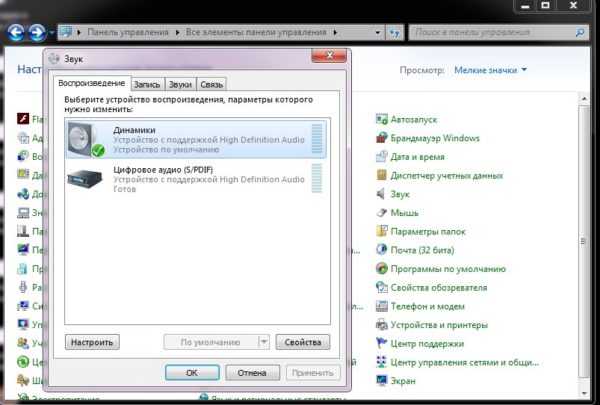
Task: Switch to the Звуки tab
Action: [x=180, y=85]
